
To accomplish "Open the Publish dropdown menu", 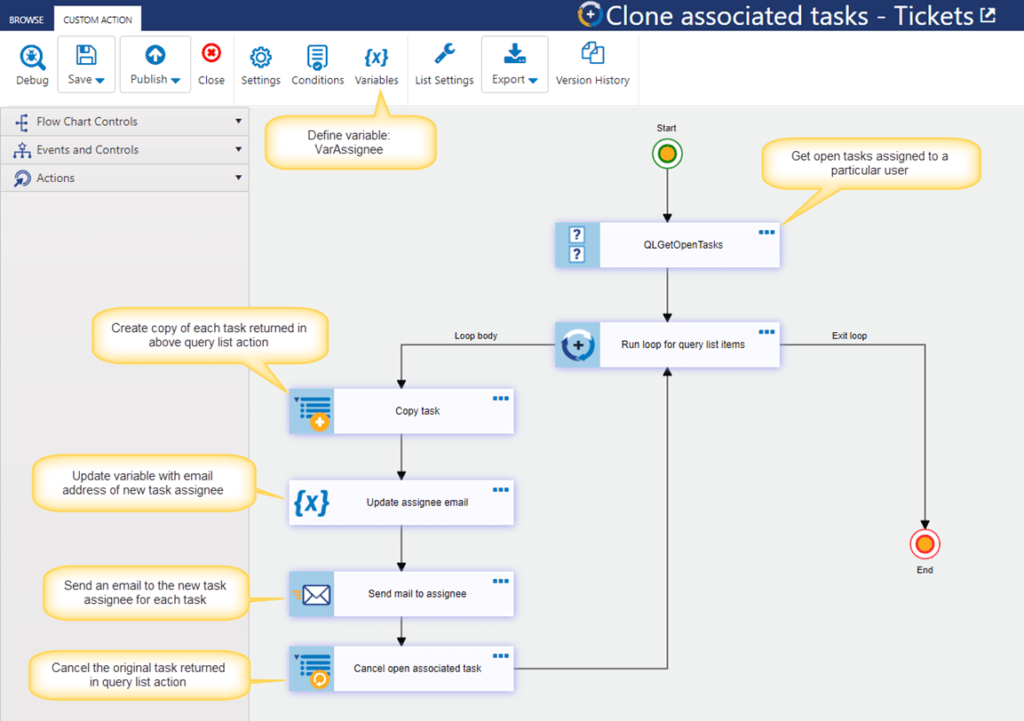I will [x=155, y=65].
